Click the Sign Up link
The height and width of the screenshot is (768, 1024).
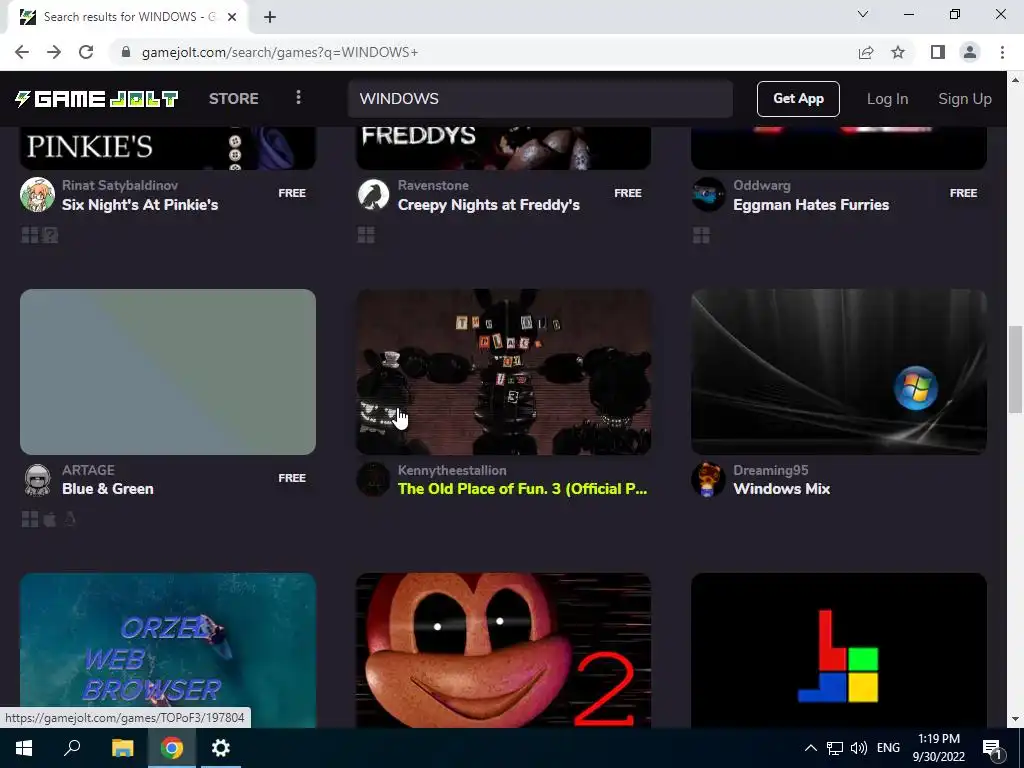tap(965, 99)
